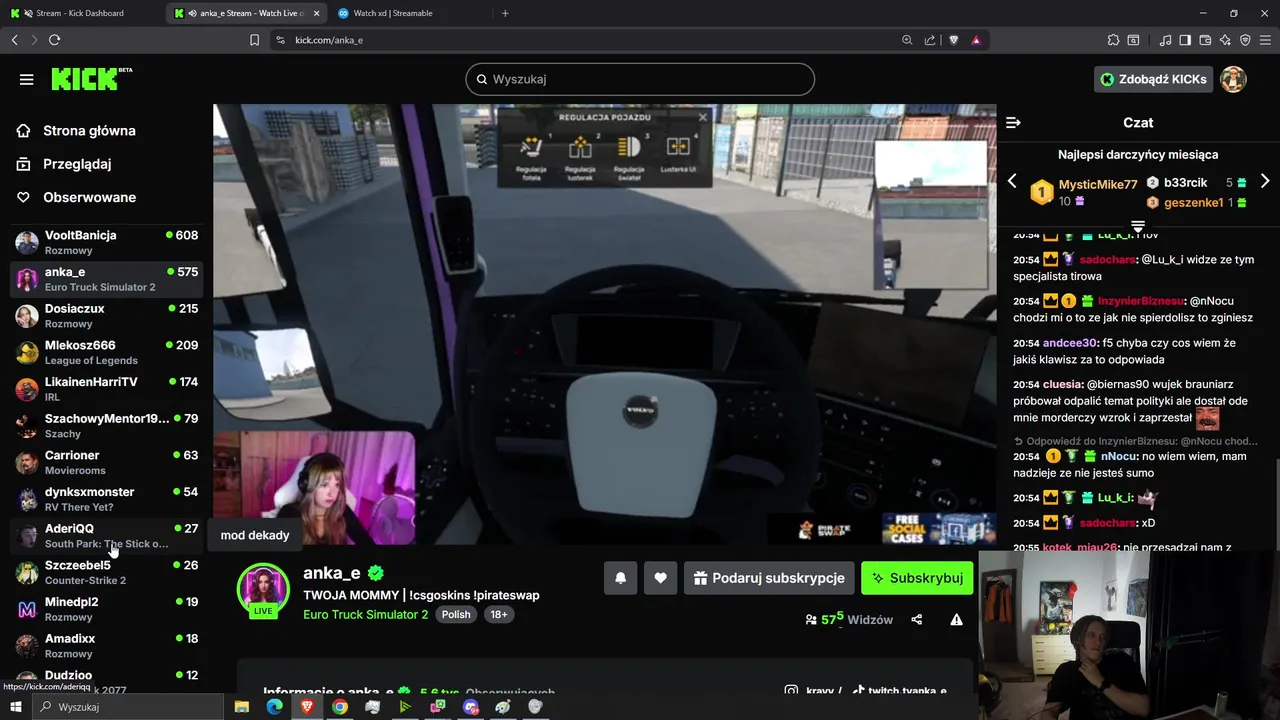Image resolution: width=1280 pixels, height=720 pixels.
Task: Open Leo AI sparkle icon
Action: (x=1225, y=40)
